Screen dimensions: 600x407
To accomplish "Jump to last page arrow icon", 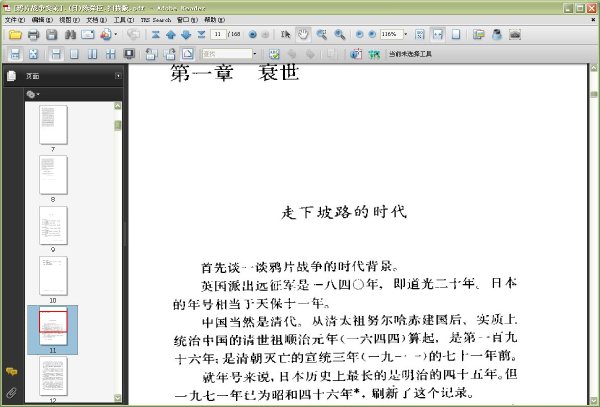I will [201, 35].
